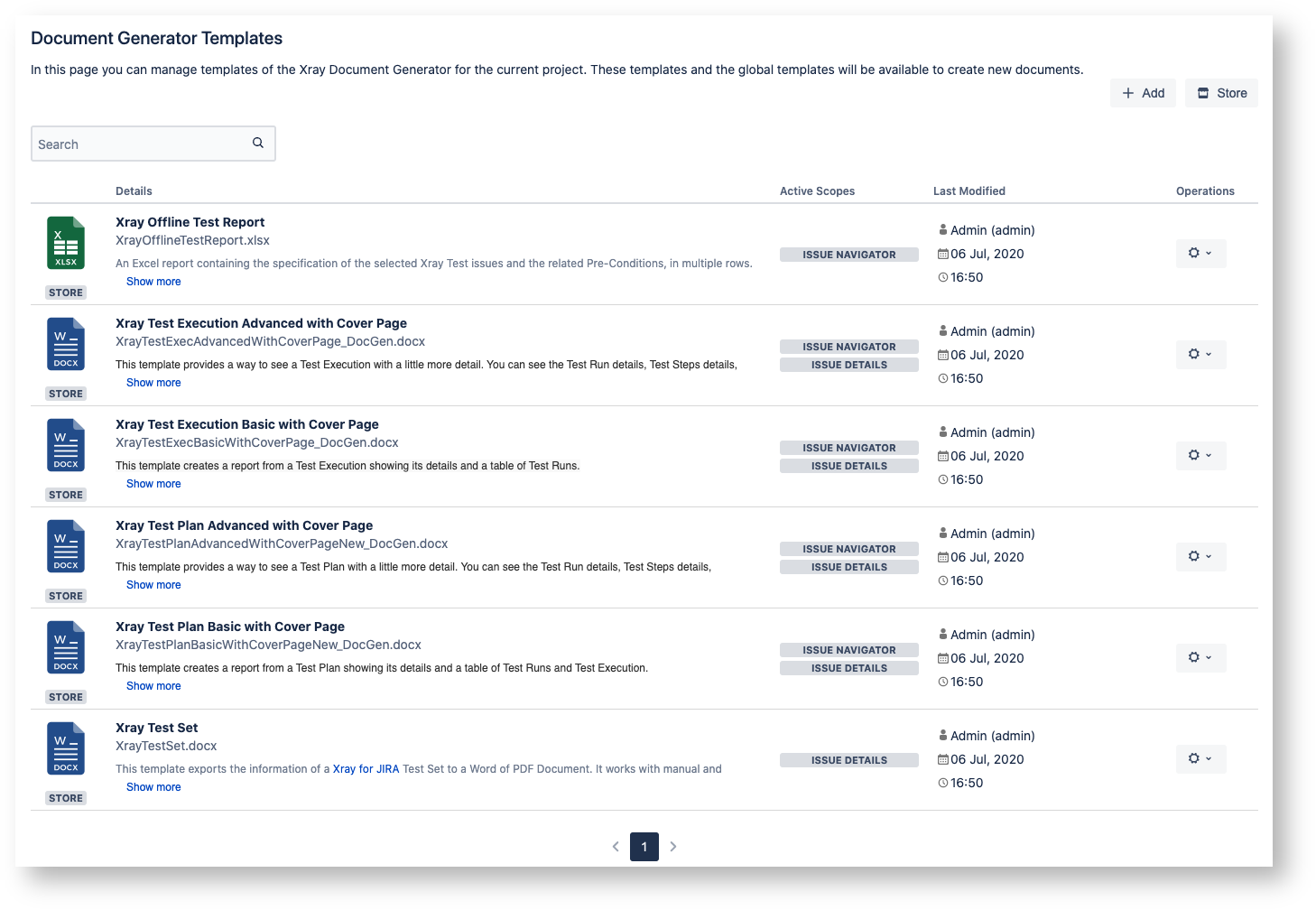Click ISSUE DETAILS scope of Test Execution Advanced

pyautogui.click(x=849, y=365)
